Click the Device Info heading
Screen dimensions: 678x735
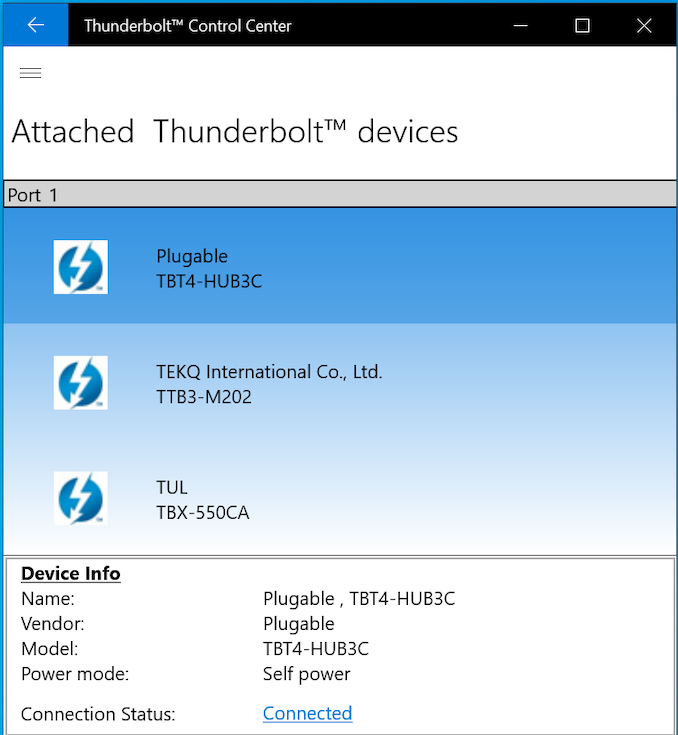(x=71, y=573)
